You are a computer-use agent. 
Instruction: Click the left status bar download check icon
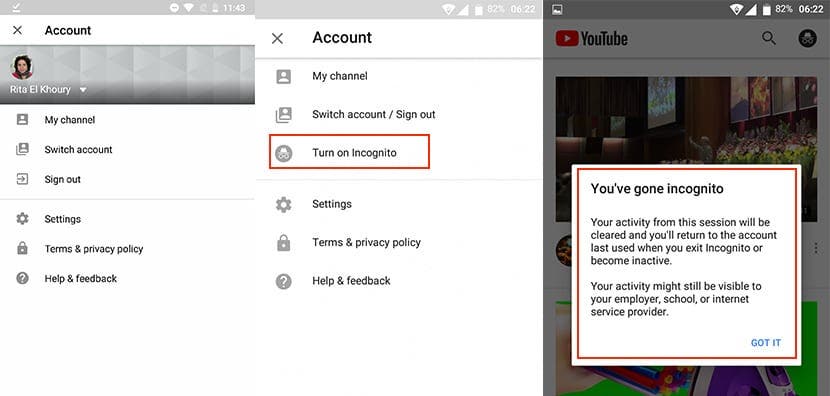click(x=16, y=7)
